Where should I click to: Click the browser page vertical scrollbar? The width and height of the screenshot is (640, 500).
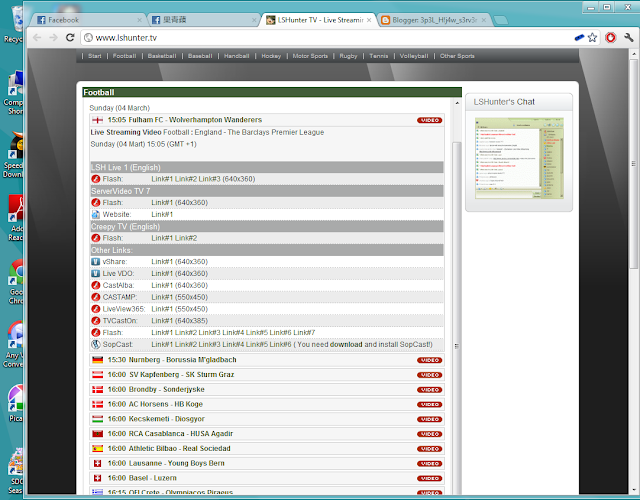click(x=633, y=163)
